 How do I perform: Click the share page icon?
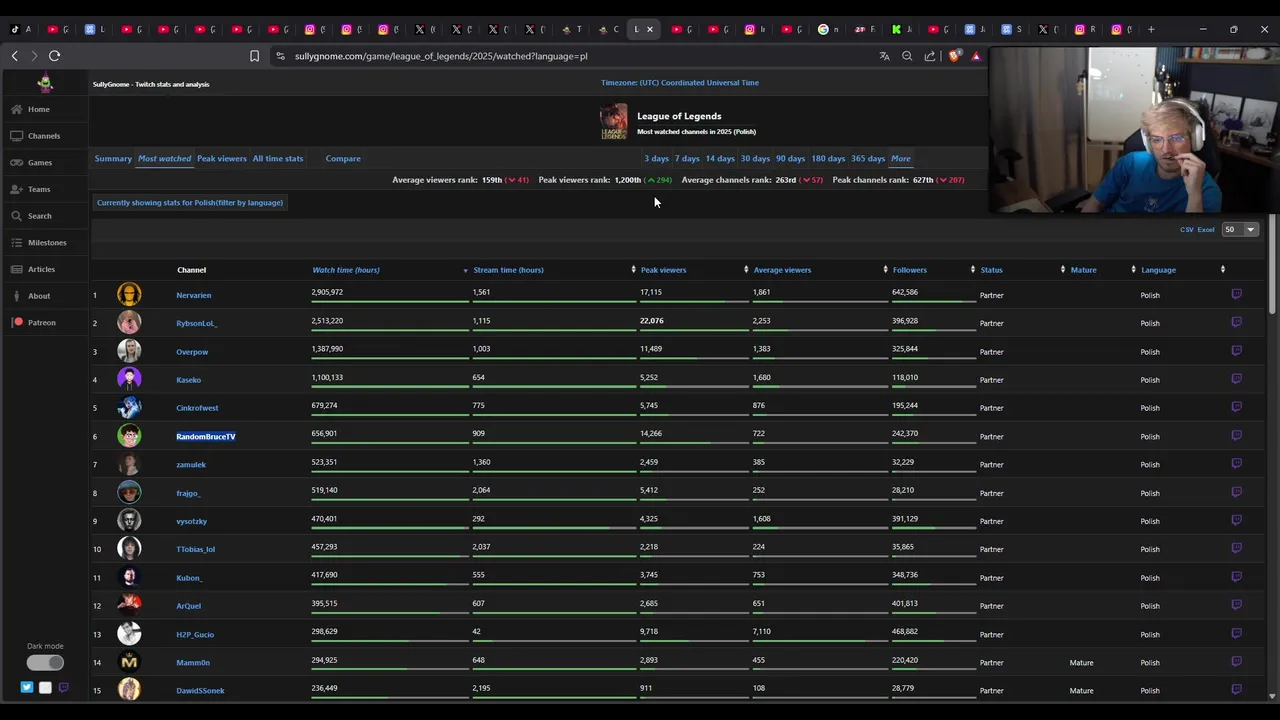tap(930, 56)
